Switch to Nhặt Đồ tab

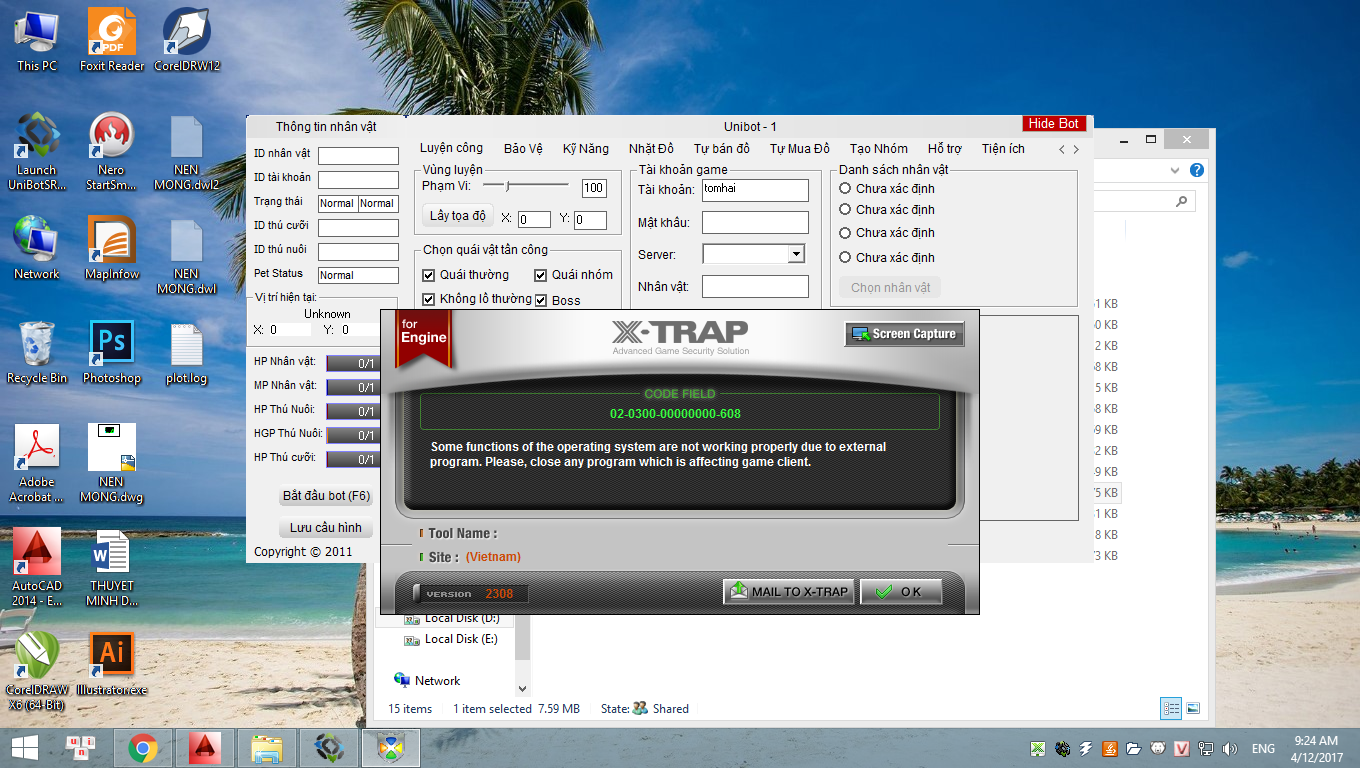pos(651,149)
